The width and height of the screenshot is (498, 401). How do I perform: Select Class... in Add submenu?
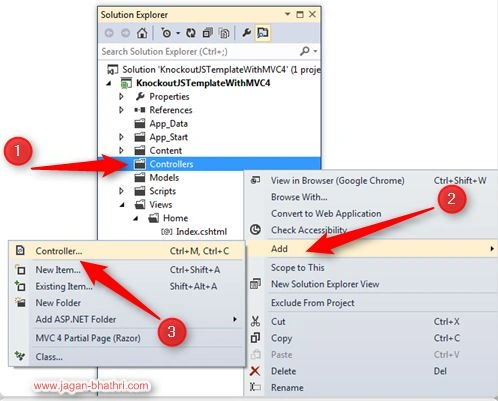pyautogui.click(x=126, y=357)
